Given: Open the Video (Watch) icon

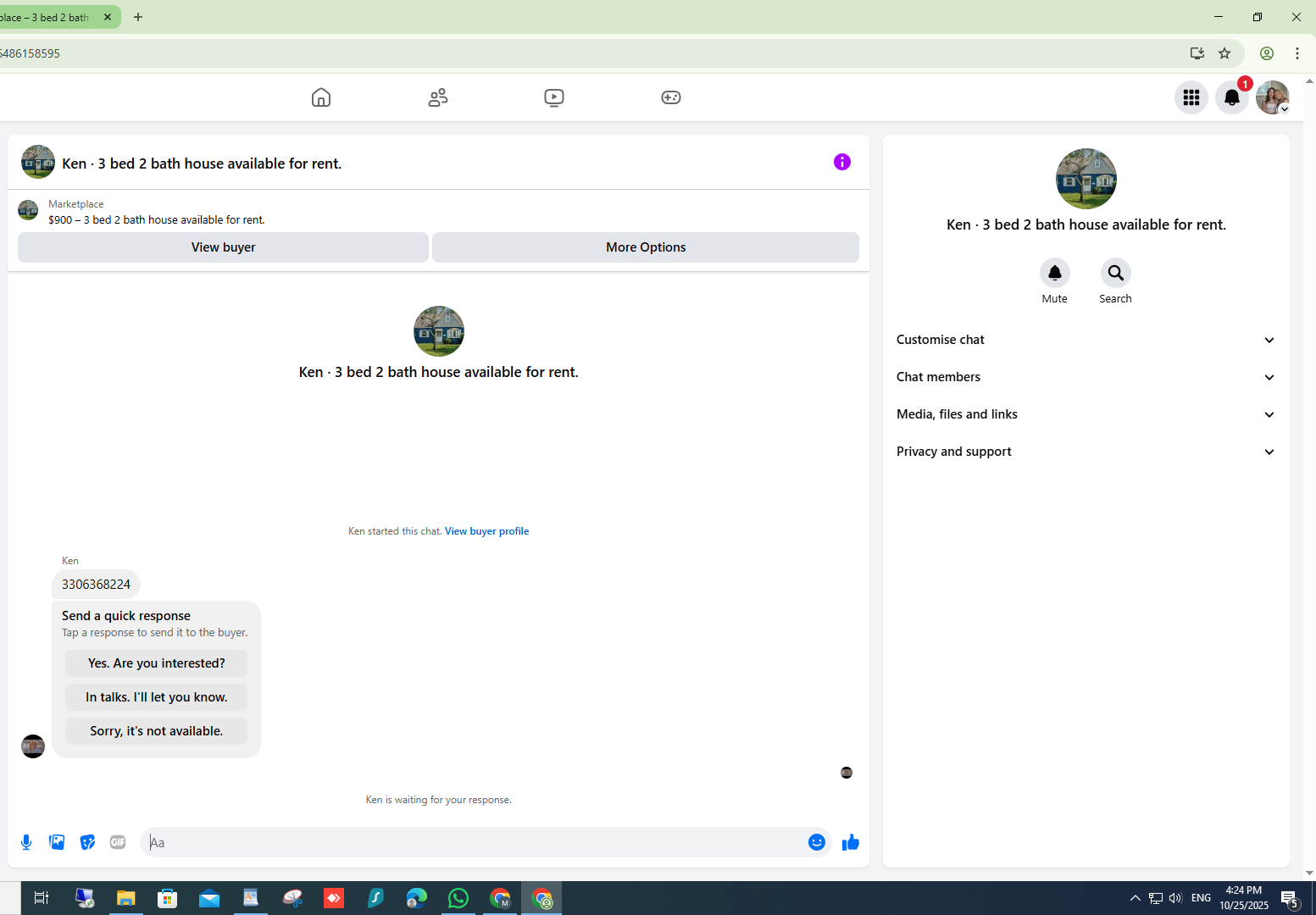Looking at the screenshot, I should click(554, 97).
